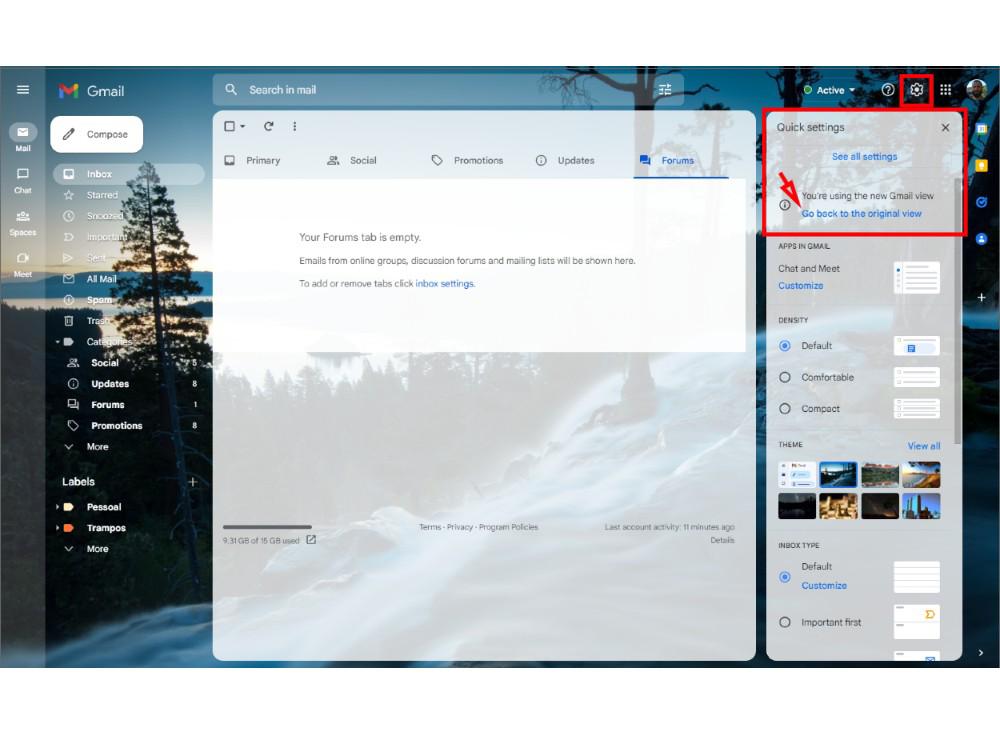1000x734 pixels.
Task: Select Comfortable density
Action: point(784,377)
